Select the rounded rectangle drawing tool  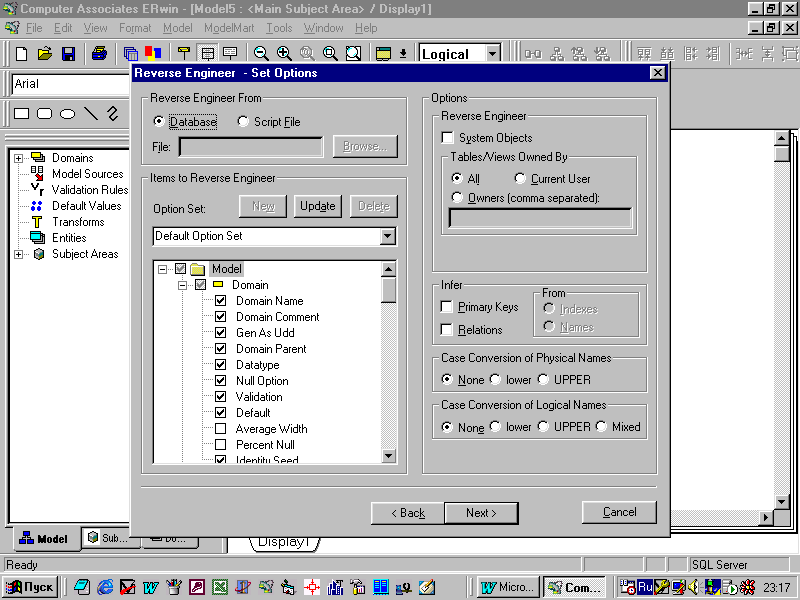(x=44, y=113)
